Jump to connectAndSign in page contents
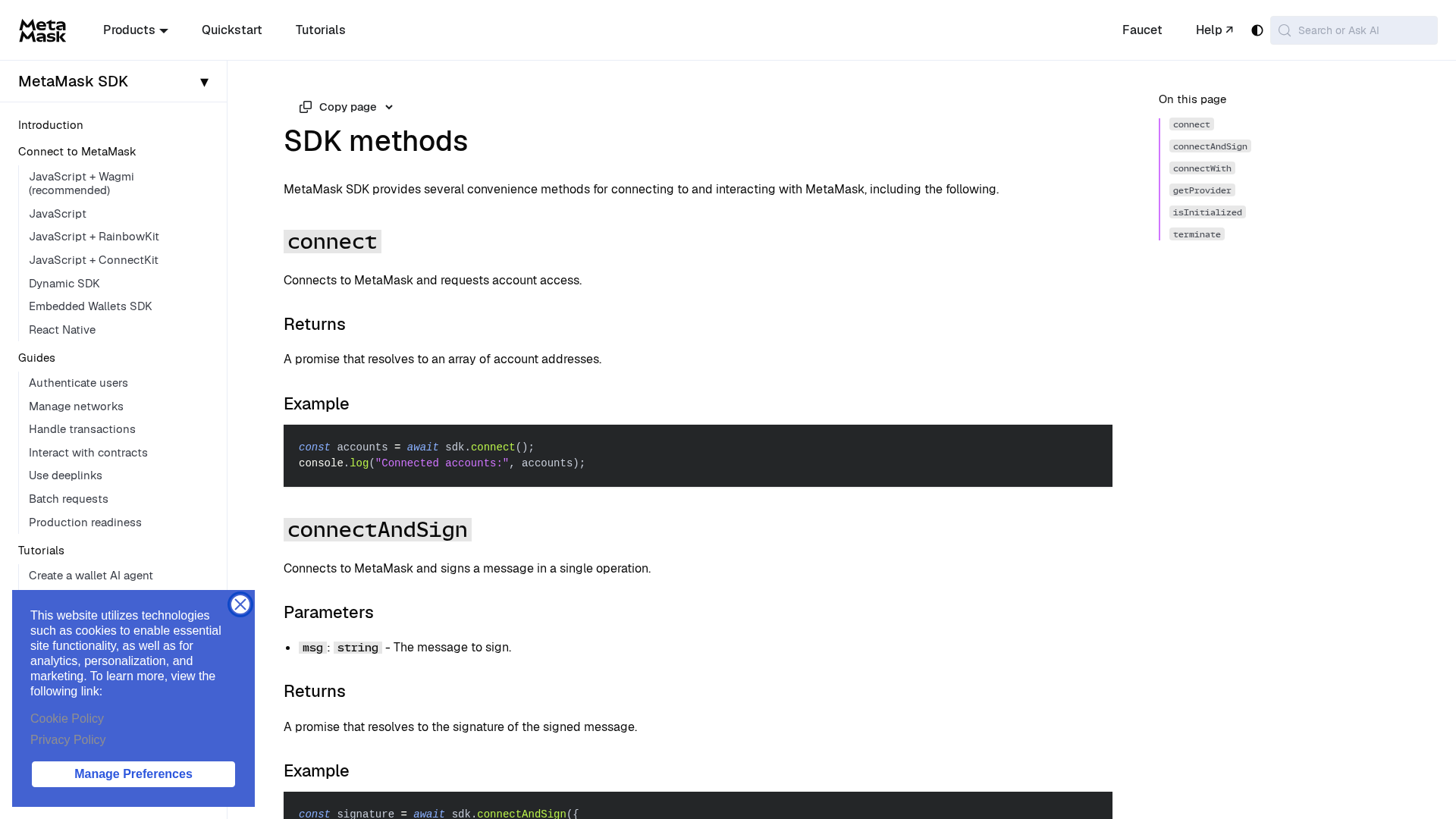Image resolution: width=1456 pixels, height=819 pixels. (1210, 146)
